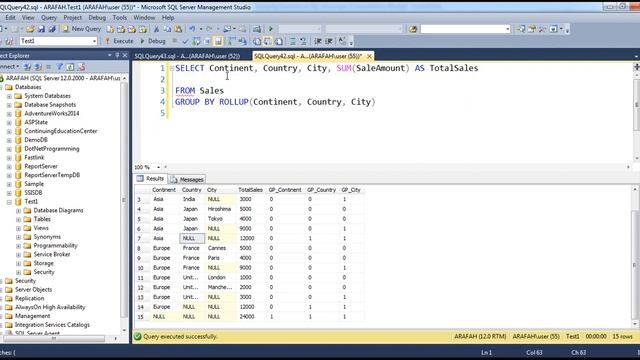The height and width of the screenshot is (360, 640).
Task: Click the Execute button
Action: (x=119, y=41)
